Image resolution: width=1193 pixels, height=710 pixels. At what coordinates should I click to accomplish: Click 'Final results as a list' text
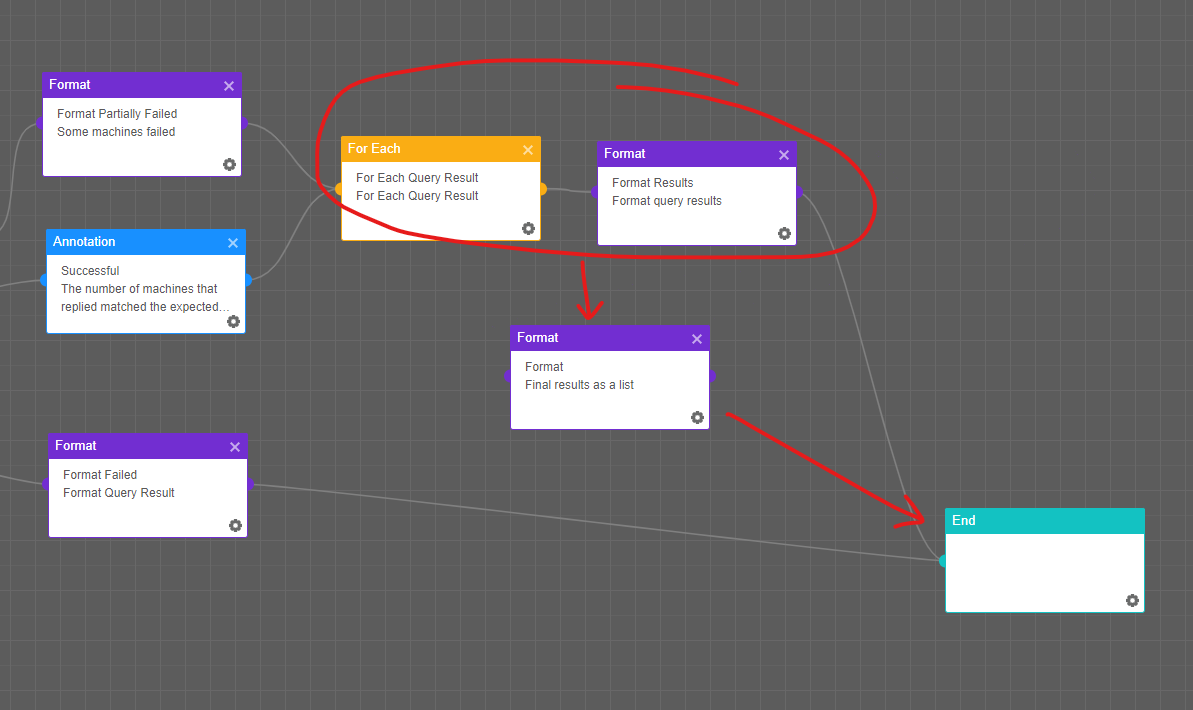pos(579,385)
